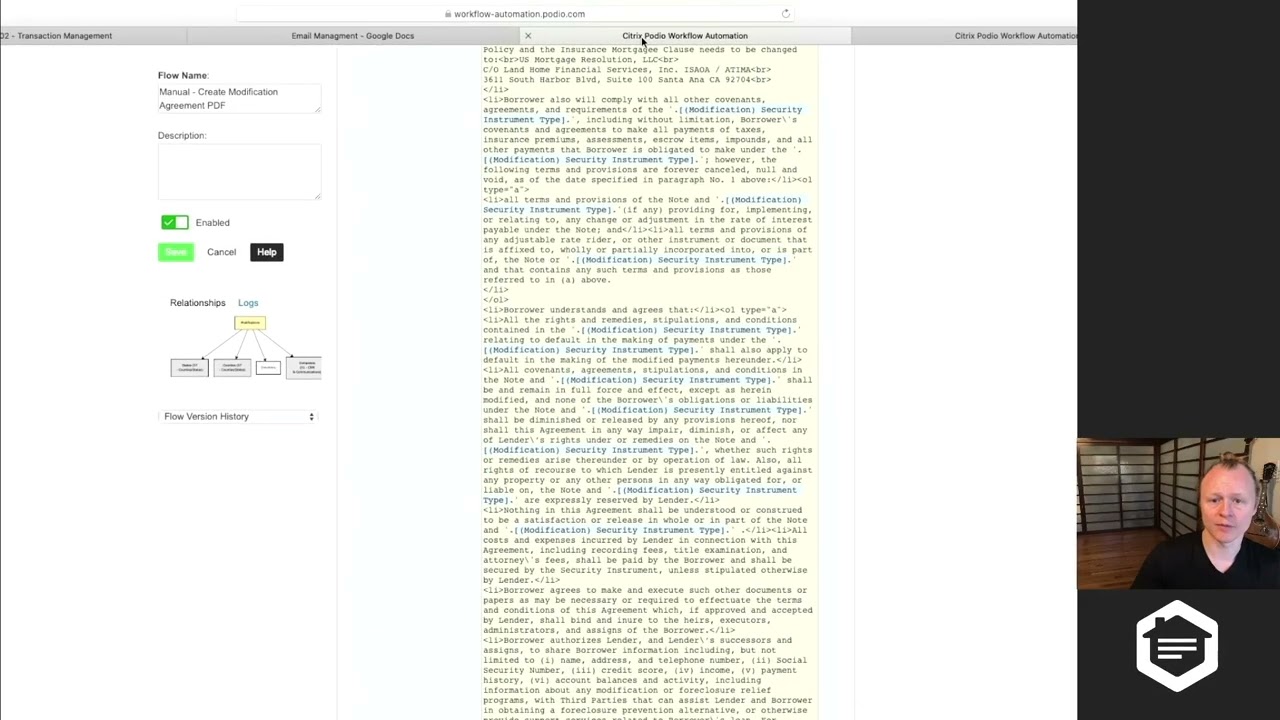The height and width of the screenshot is (720, 1280).
Task: Click the white hexagon house logo
Action: click(1177, 646)
